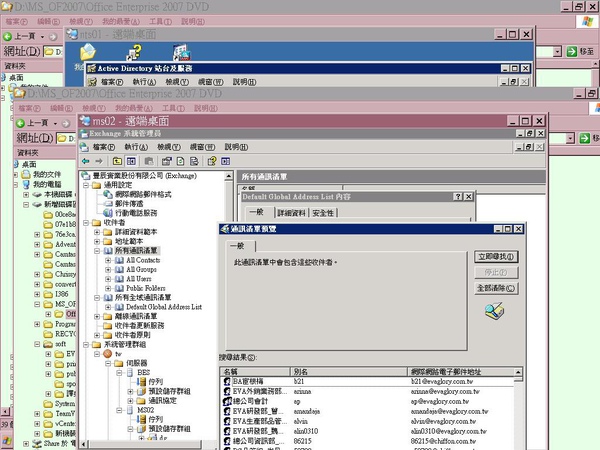
Task: Select Default Global Address List node
Action: (x=164, y=307)
